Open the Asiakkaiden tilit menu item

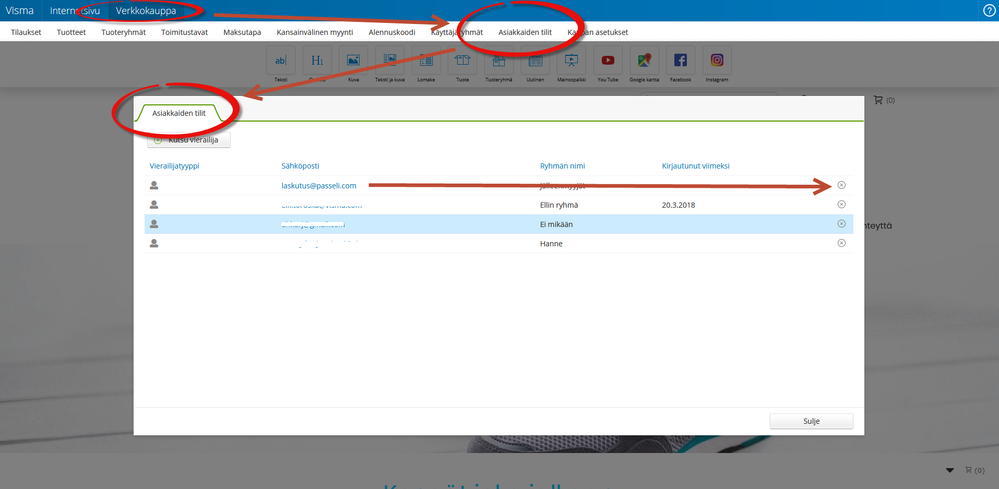(x=525, y=32)
